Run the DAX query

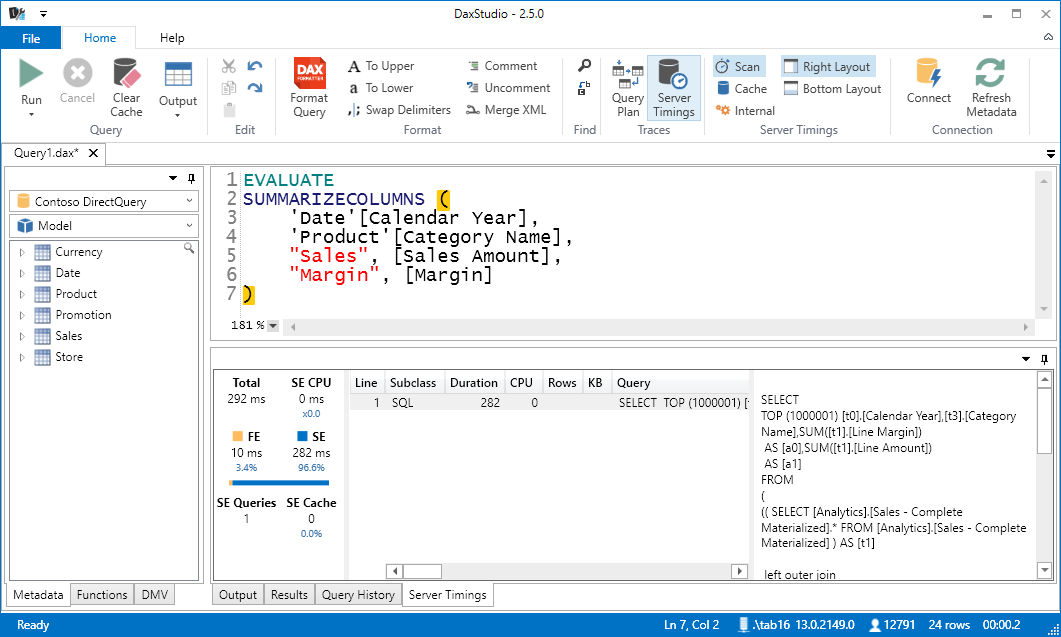coord(31,74)
